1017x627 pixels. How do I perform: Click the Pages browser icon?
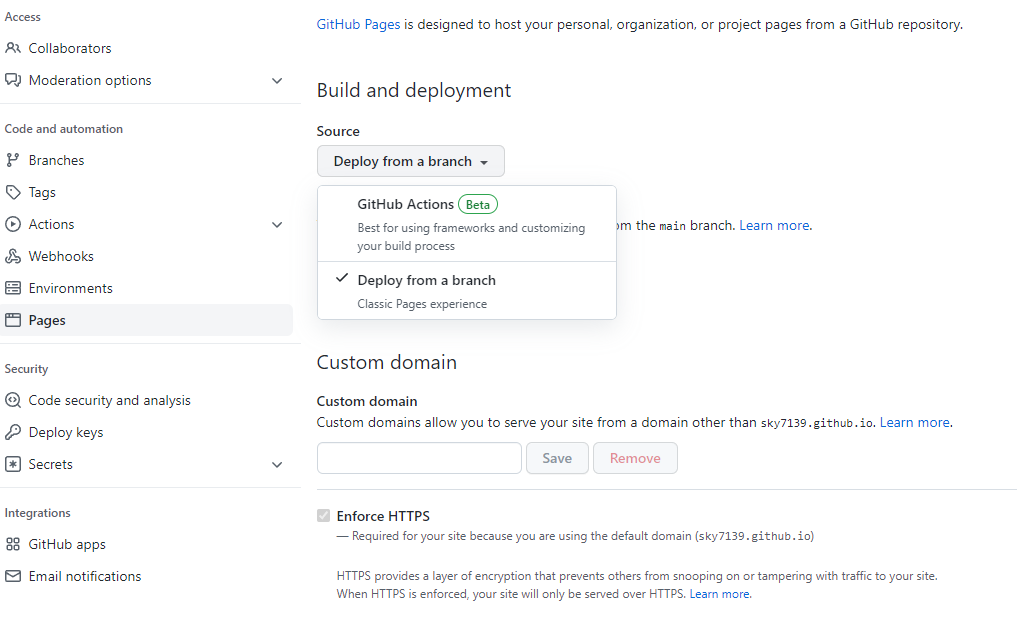[x=13, y=320]
